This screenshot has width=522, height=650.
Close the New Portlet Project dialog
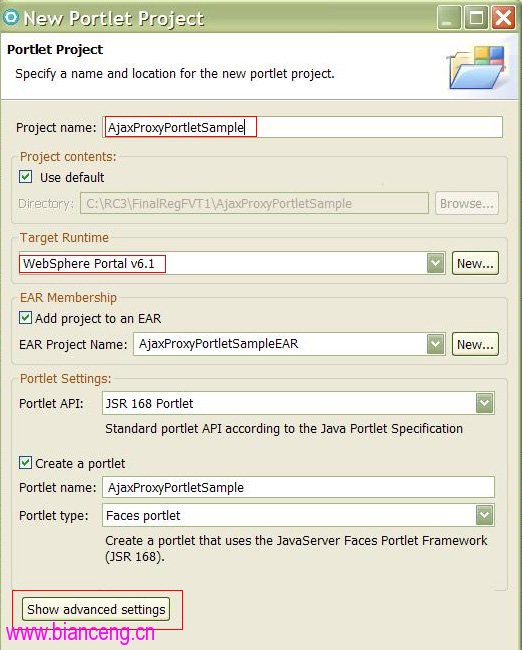pos(503,18)
